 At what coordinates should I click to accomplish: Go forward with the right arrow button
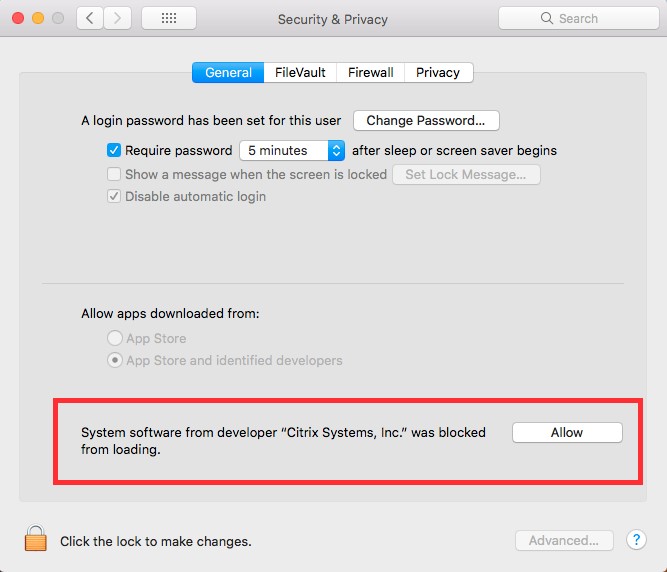coord(117,18)
